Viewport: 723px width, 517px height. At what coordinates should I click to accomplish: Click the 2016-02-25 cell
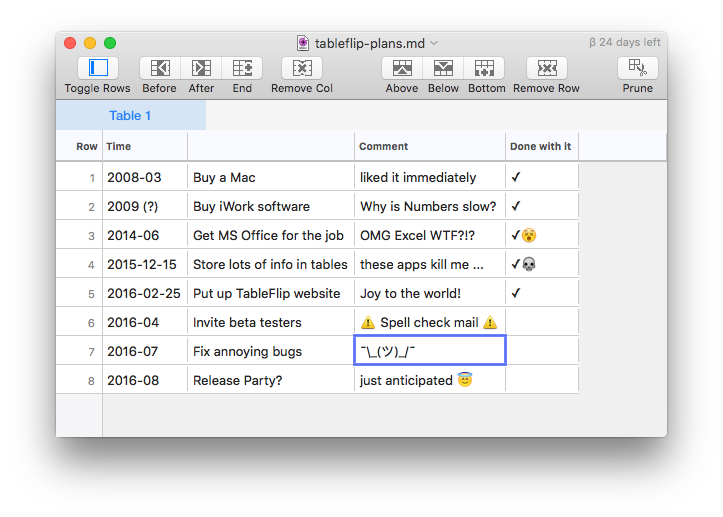coord(145,294)
